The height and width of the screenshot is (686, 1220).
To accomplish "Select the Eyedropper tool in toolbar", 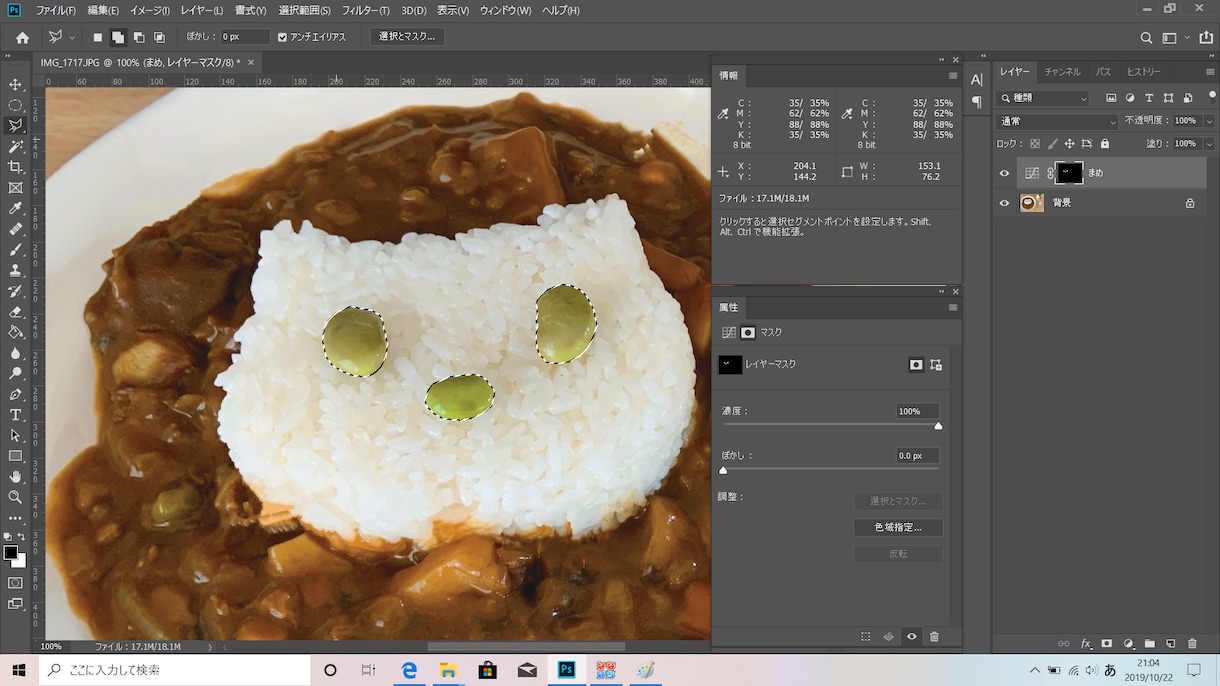I will click(x=15, y=208).
